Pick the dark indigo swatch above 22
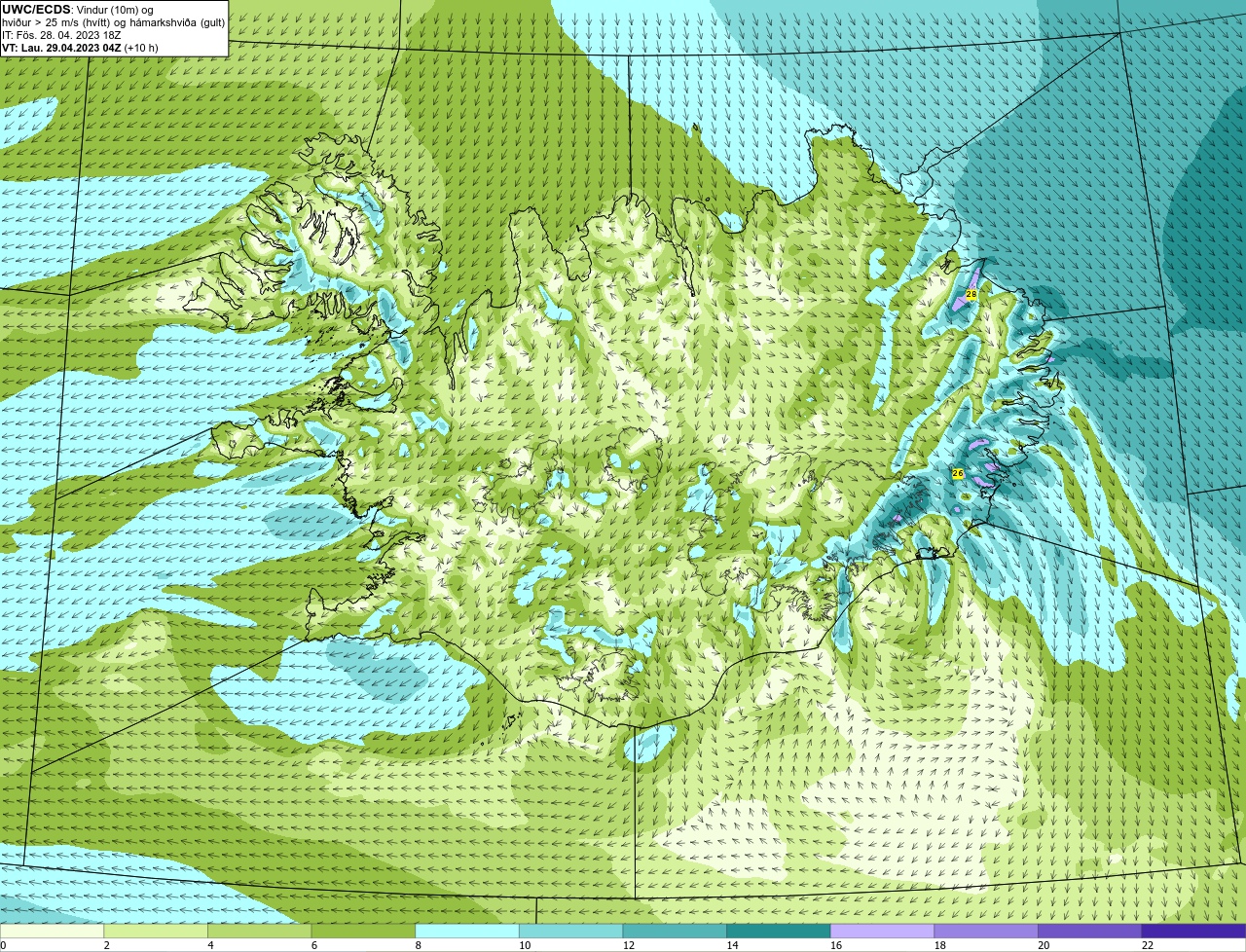This screenshot has width=1246, height=952. pyautogui.click(x=1193, y=931)
